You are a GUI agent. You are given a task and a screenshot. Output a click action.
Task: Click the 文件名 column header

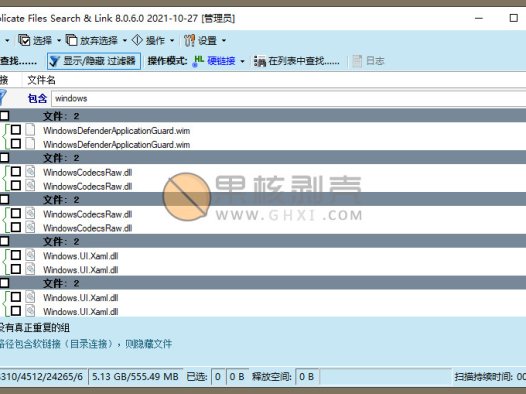click(x=41, y=80)
